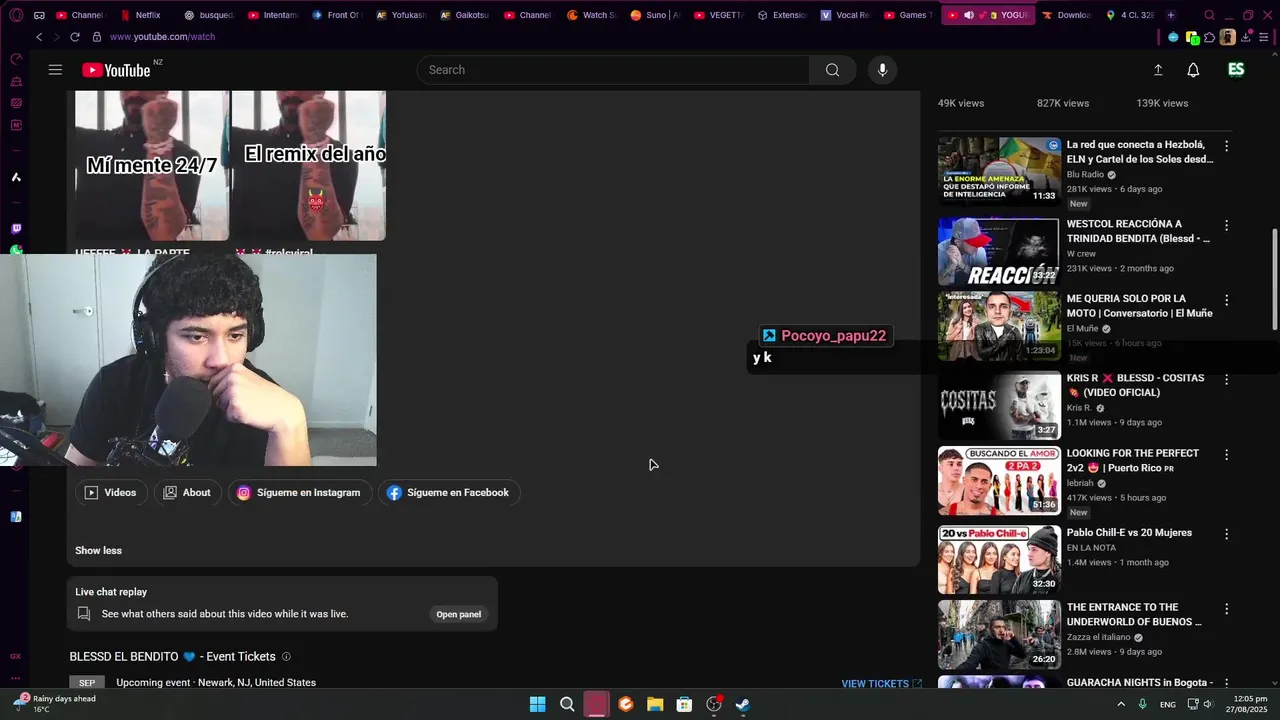Open options for Pablo Chill-E vs 20 Mujeres
The image size is (1280, 720).
pos(1226,534)
